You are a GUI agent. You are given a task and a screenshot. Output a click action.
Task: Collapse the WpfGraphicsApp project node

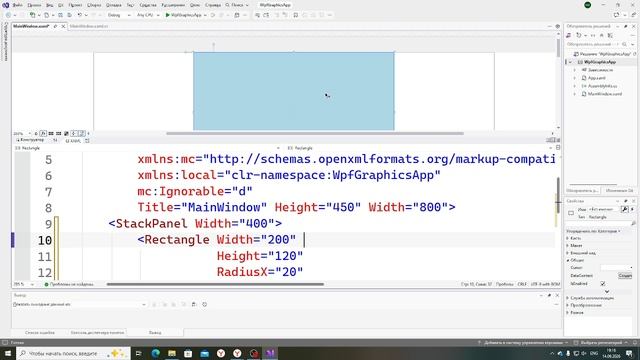tap(571, 62)
